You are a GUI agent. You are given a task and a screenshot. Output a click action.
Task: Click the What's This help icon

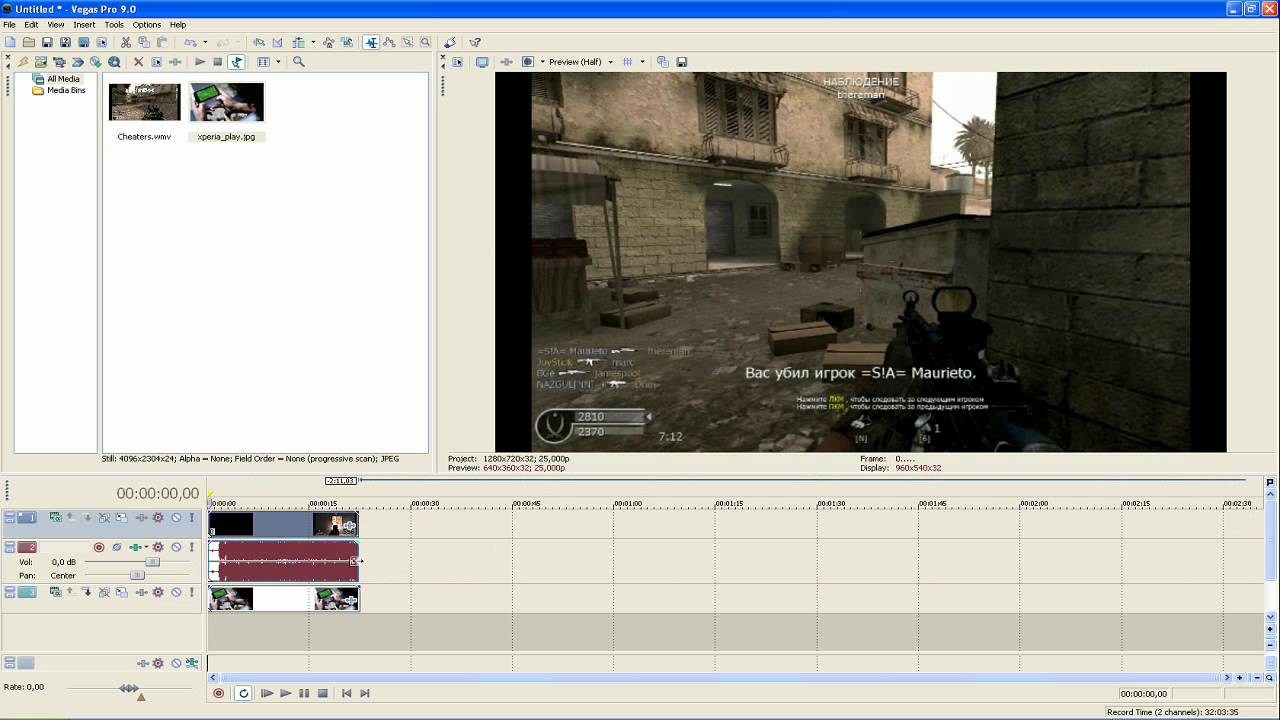click(x=475, y=42)
